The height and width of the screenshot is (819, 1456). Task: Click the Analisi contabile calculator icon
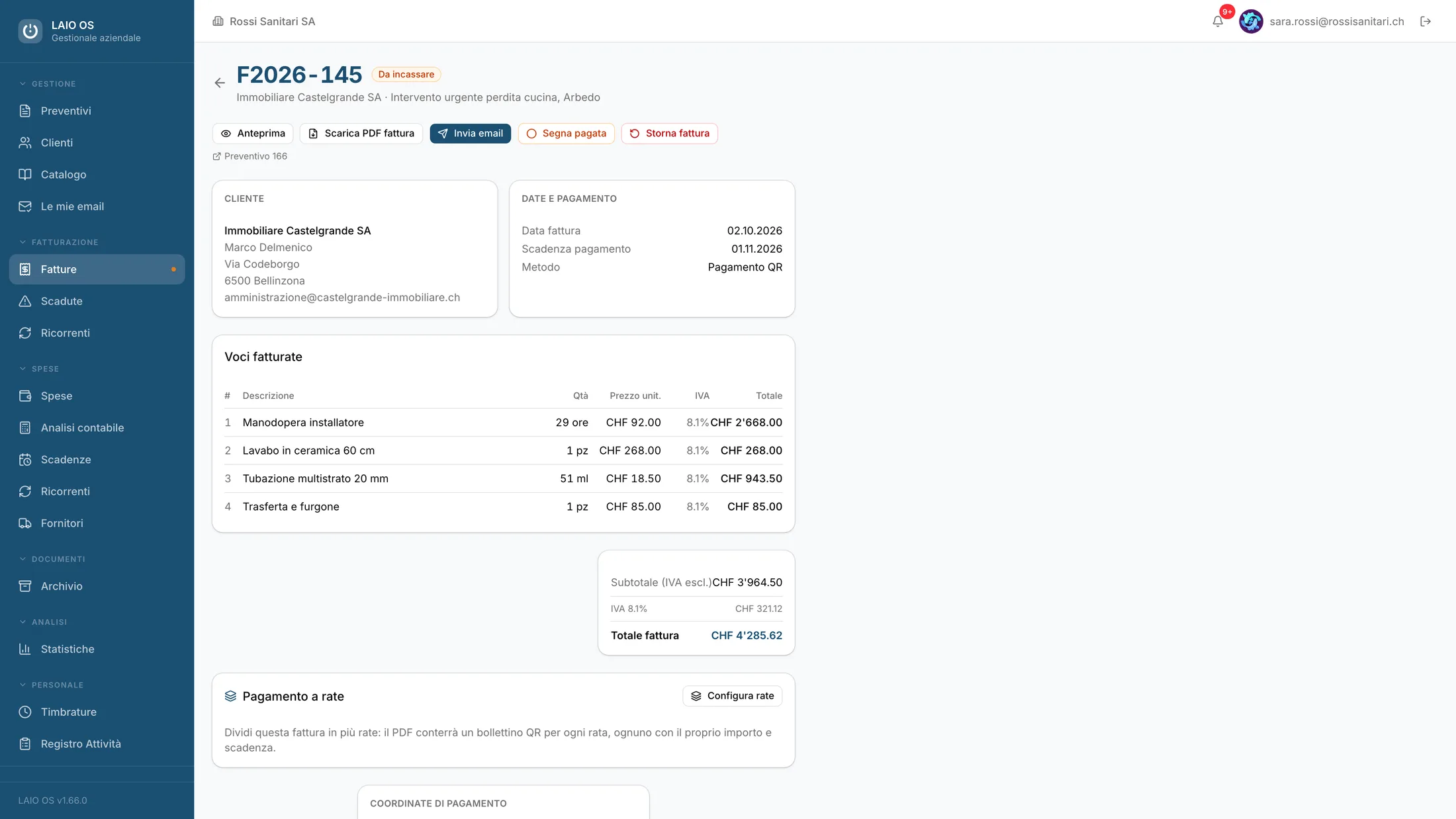(25, 427)
